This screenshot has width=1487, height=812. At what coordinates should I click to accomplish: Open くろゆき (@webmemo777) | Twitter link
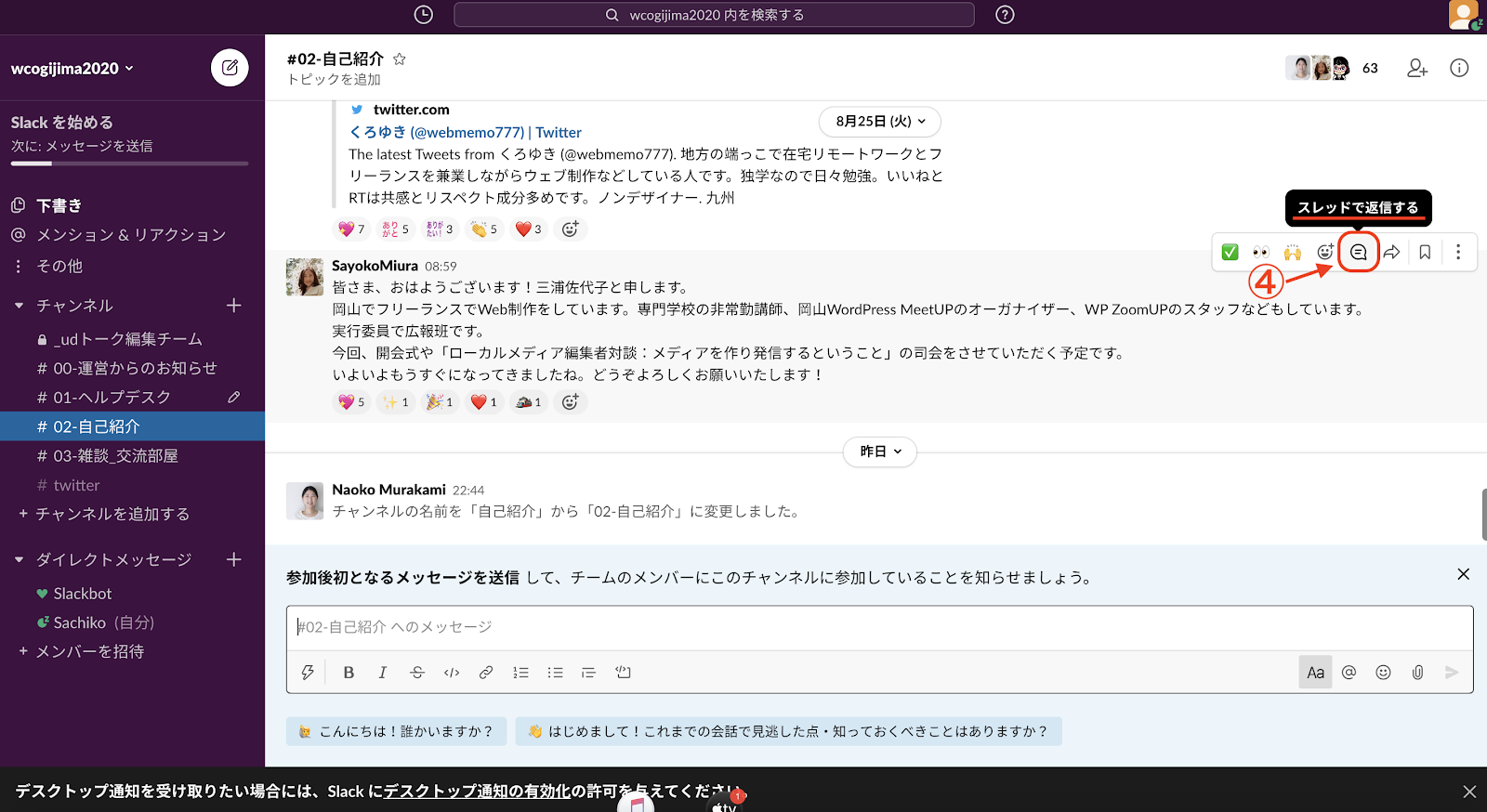465,132
